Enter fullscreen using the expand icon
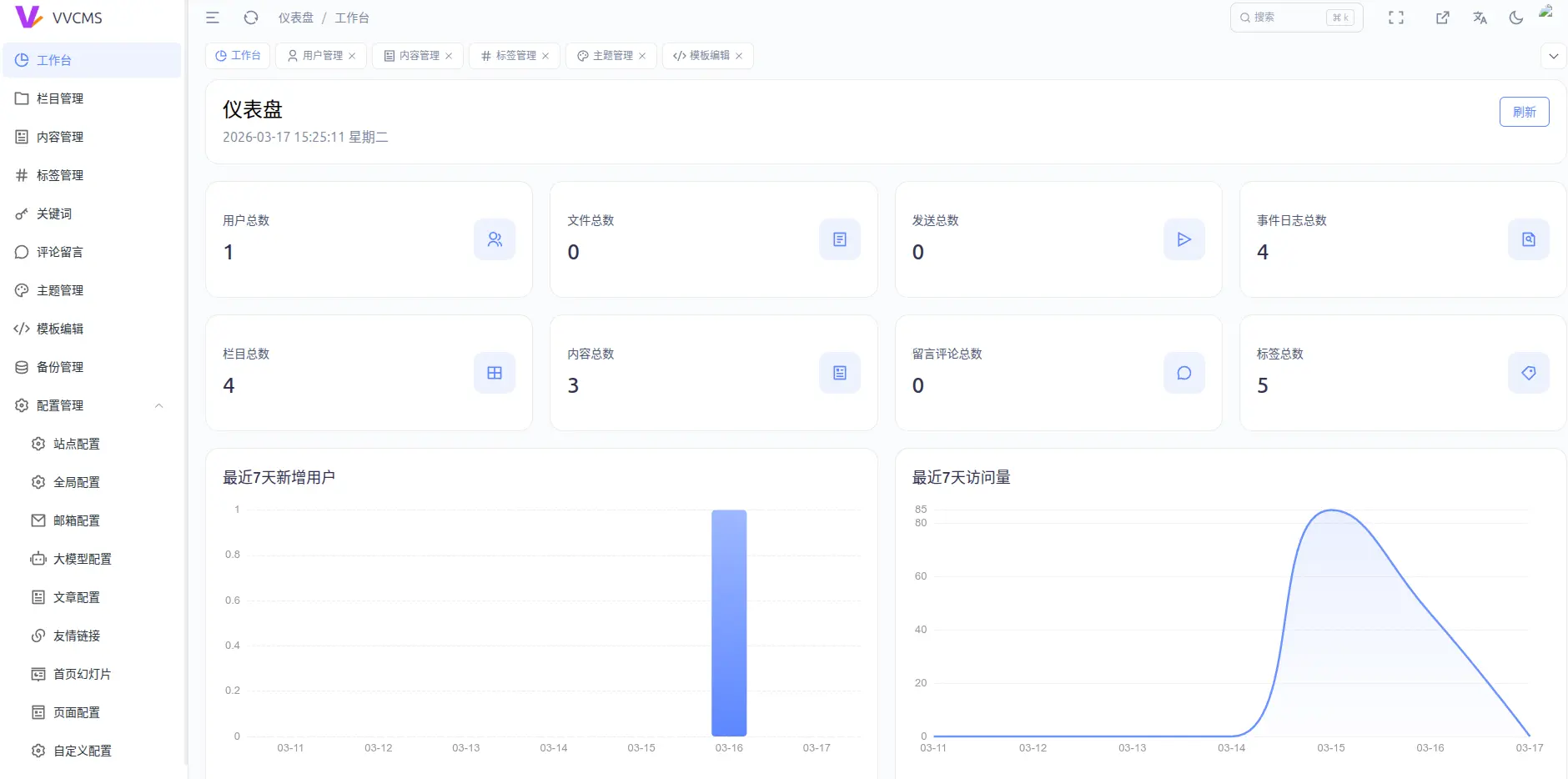Image resolution: width=1568 pixels, height=779 pixels. pos(1398,17)
